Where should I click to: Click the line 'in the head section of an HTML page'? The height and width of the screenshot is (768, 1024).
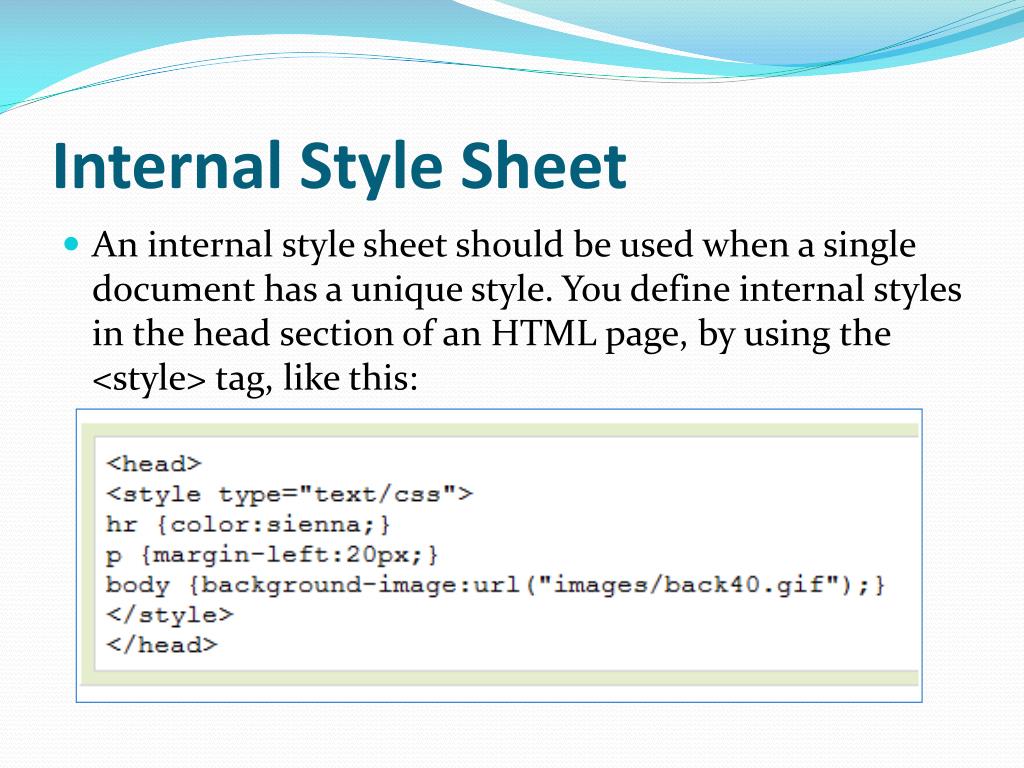(x=491, y=334)
